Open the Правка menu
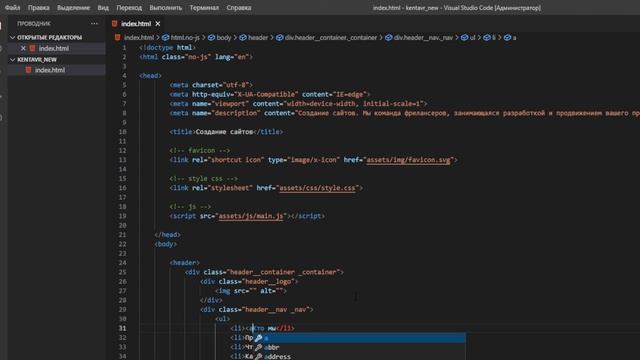Image resolution: width=640 pixels, height=360 pixels. click(x=38, y=8)
